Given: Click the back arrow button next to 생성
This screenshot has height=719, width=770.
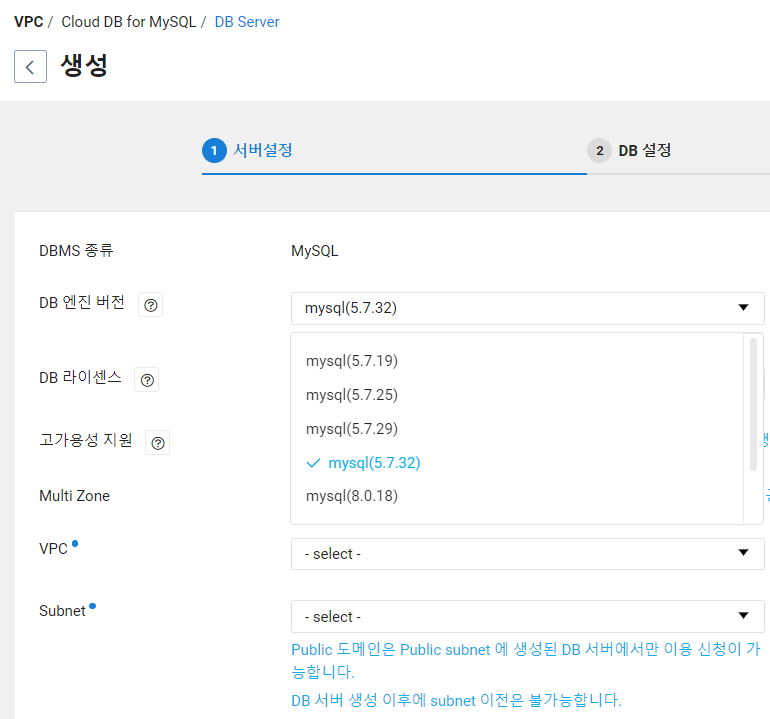Looking at the screenshot, I should [30, 66].
